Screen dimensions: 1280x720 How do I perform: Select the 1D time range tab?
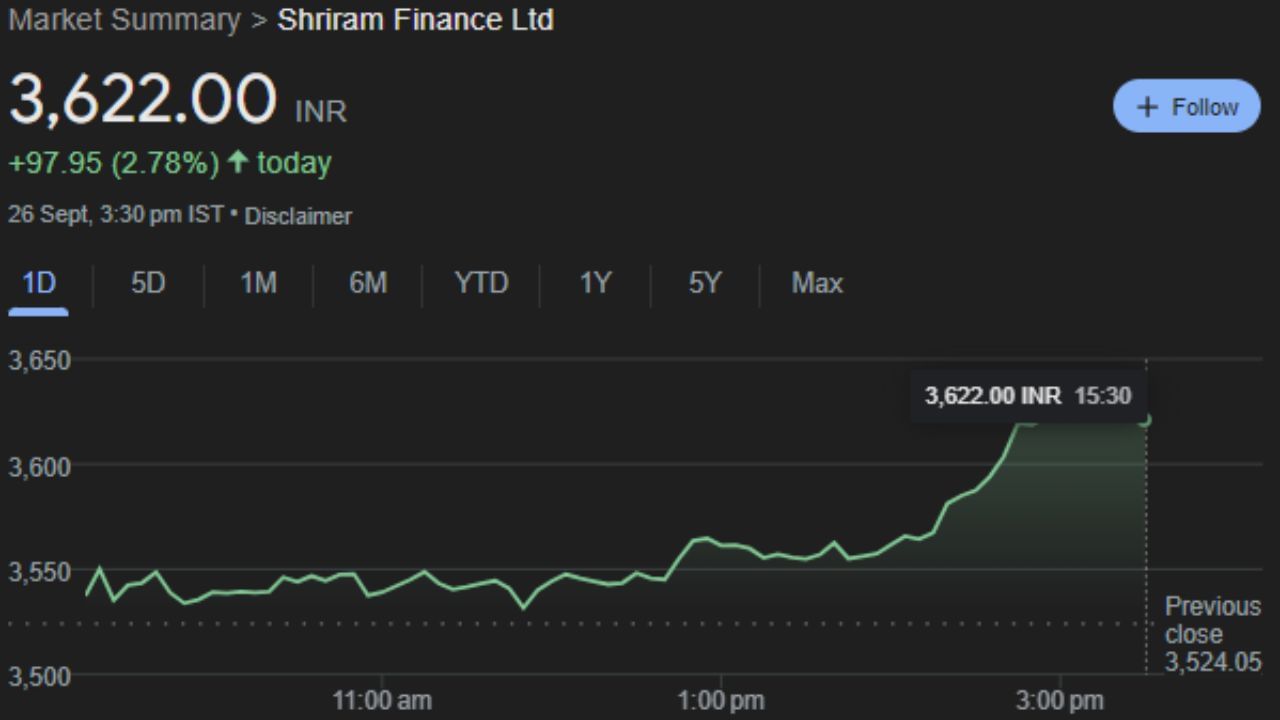38,284
